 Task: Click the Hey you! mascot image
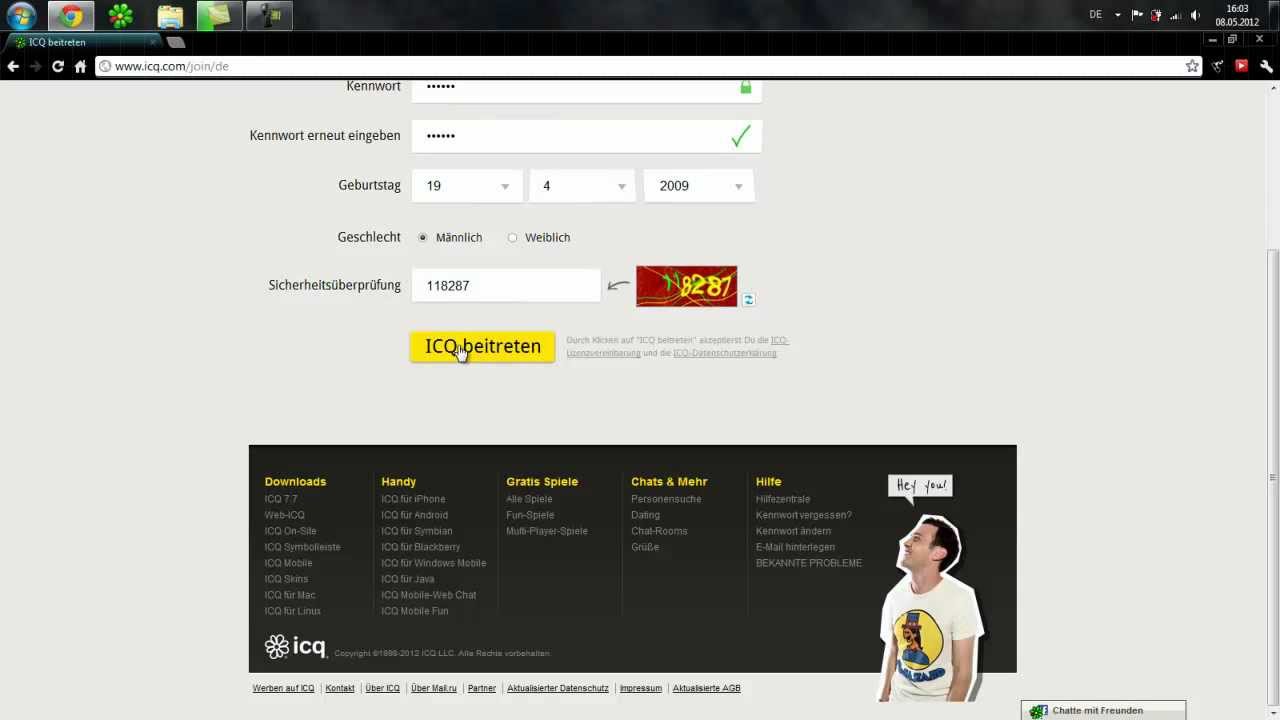coord(930,590)
